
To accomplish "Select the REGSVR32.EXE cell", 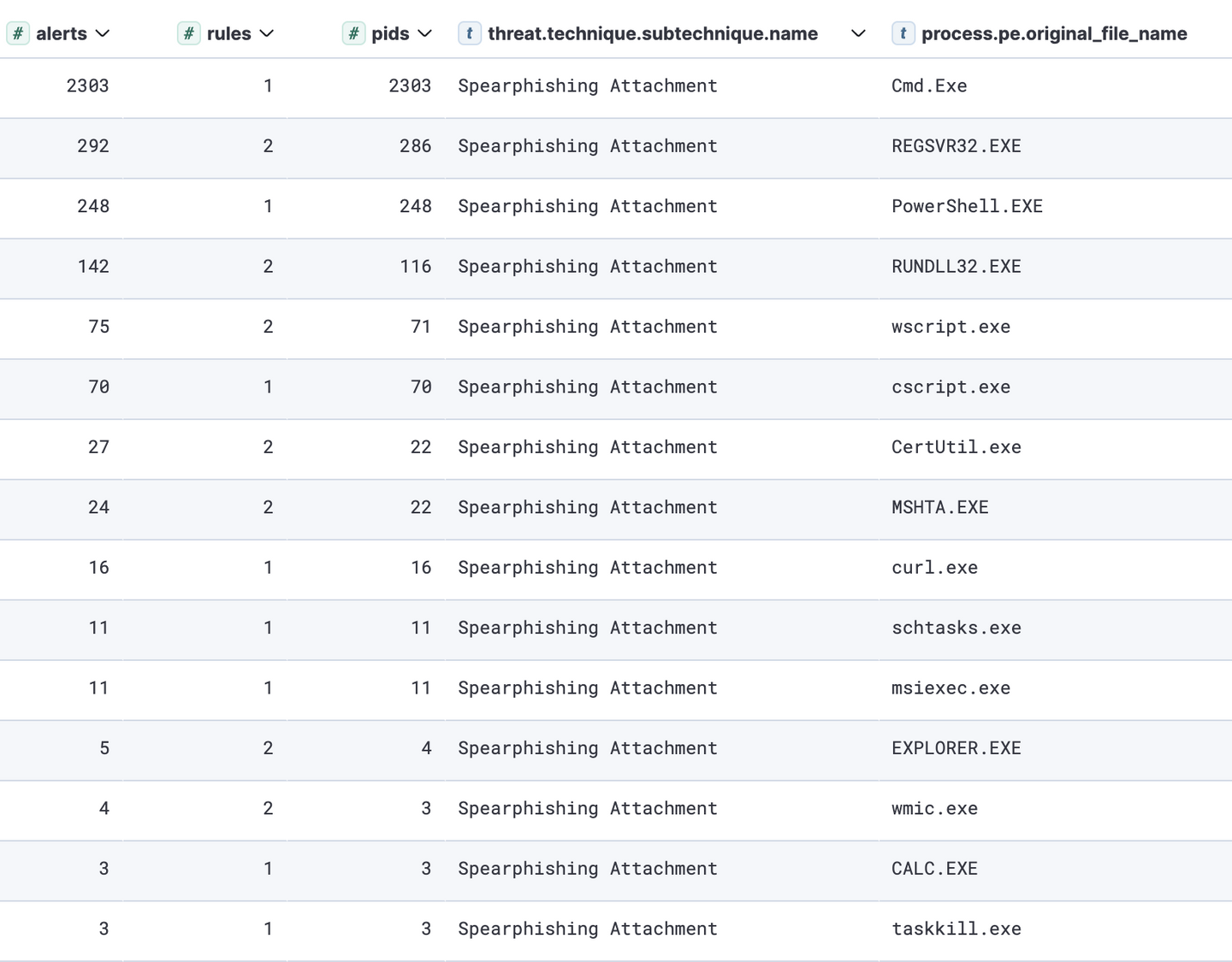I will point(956,146).
